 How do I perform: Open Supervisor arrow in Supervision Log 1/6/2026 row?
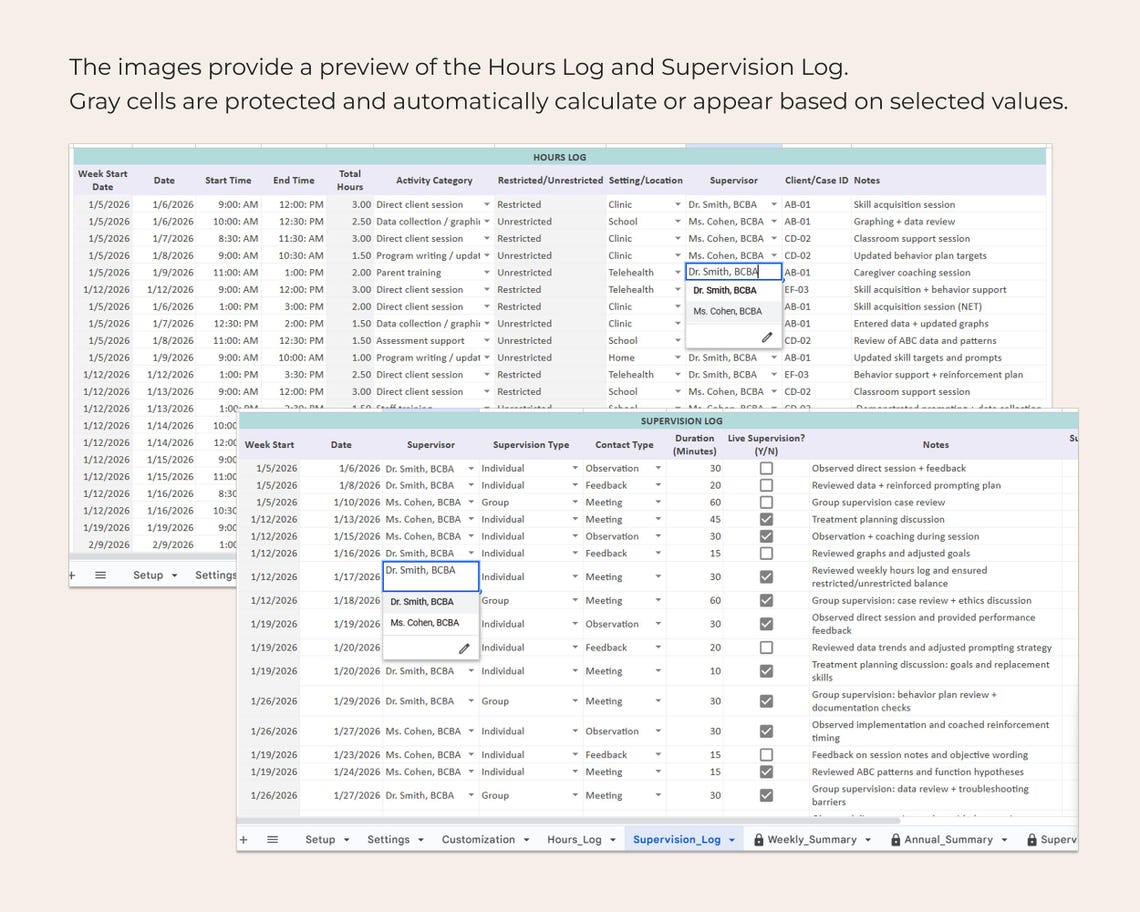(471, 468)
